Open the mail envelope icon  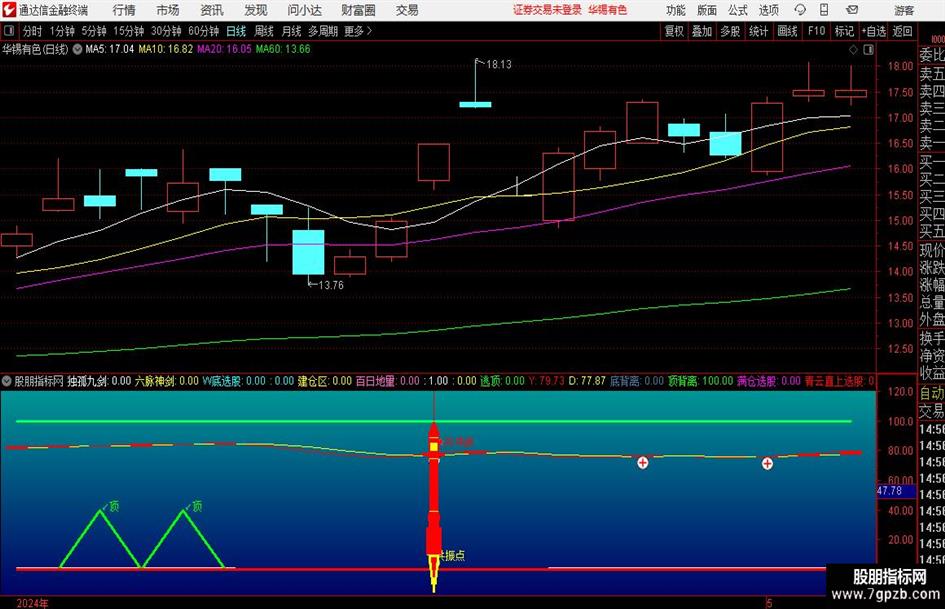[852, 10]
